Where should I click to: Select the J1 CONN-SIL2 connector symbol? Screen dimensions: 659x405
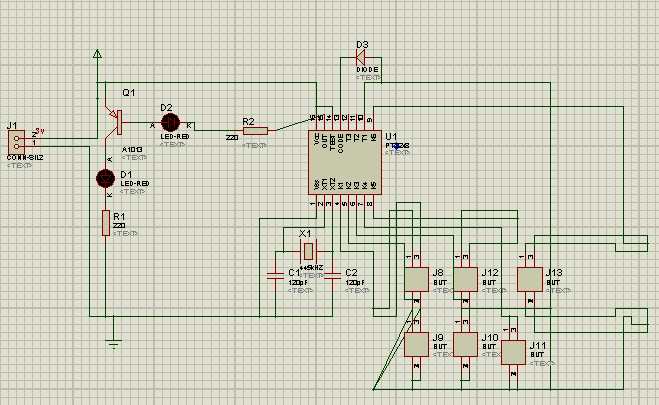click(x=16, y=142)
